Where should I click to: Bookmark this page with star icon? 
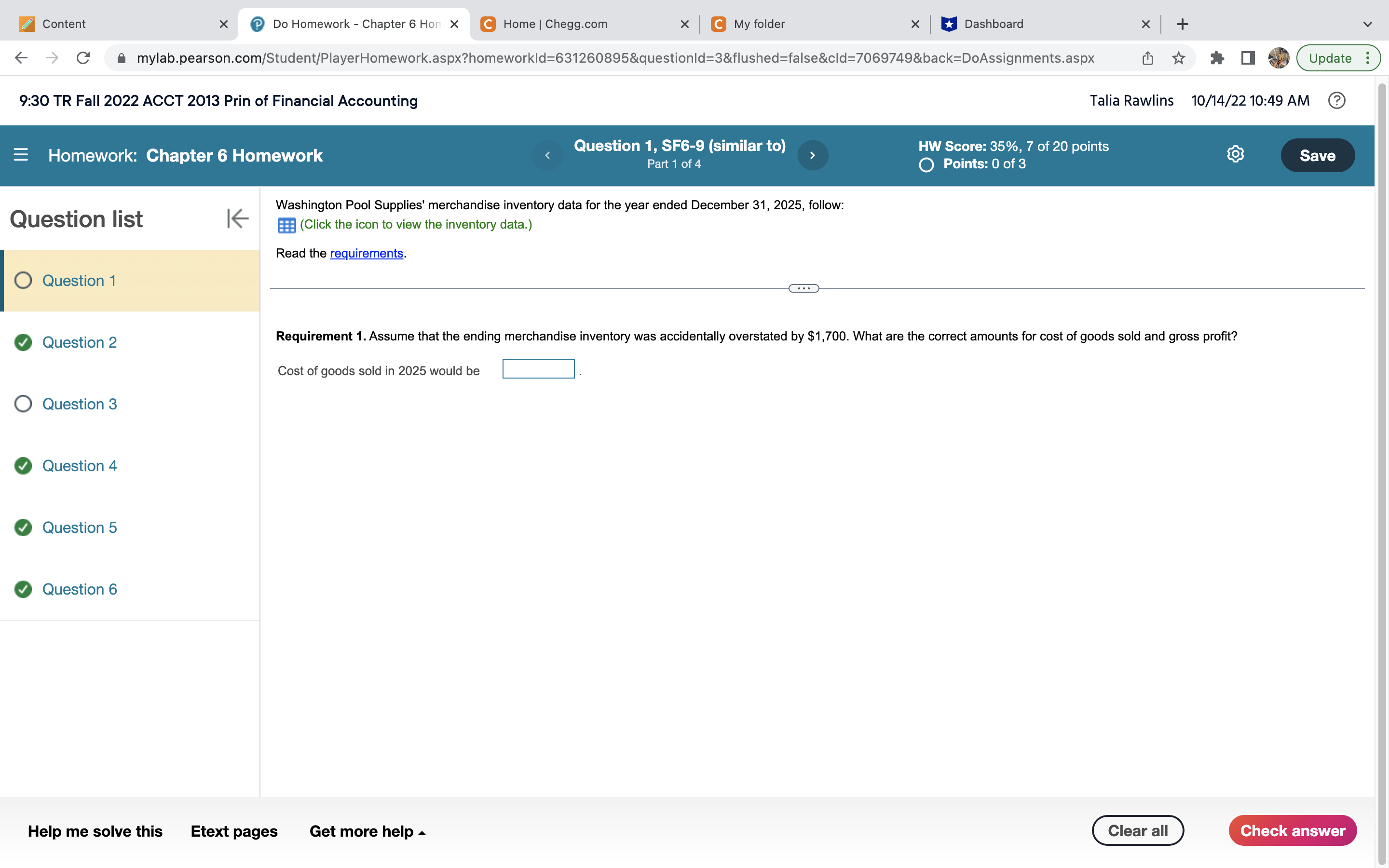[x=1178, y=58]
